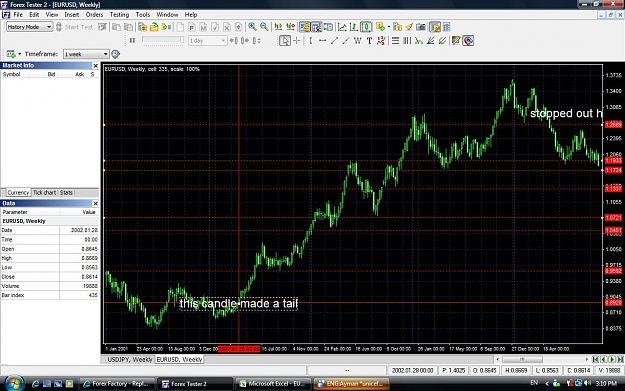Click the line chart type icon

(x=342, y=27)
